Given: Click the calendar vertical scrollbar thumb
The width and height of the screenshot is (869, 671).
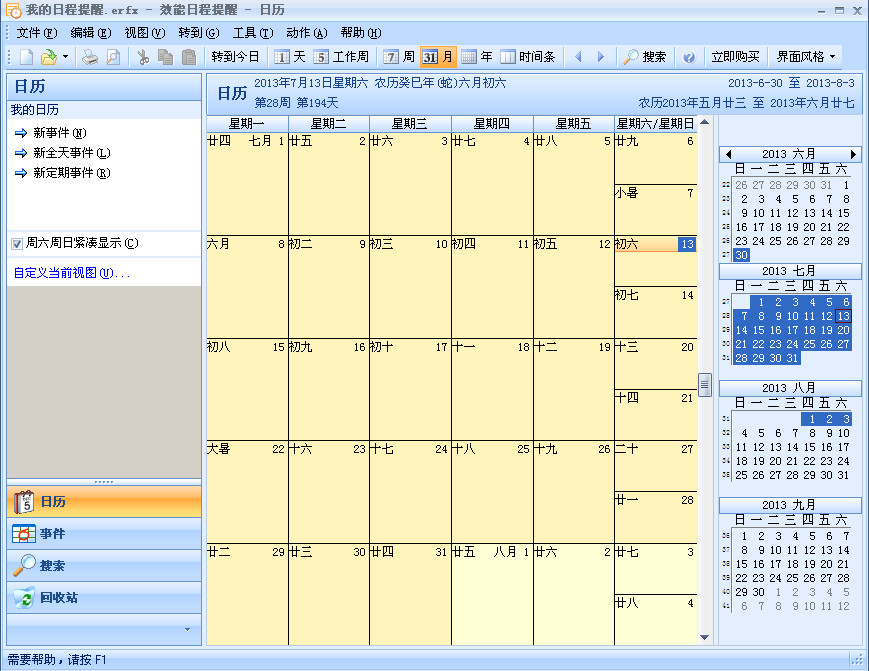Looking at the screenshot, I should click(x=704, y=385).
